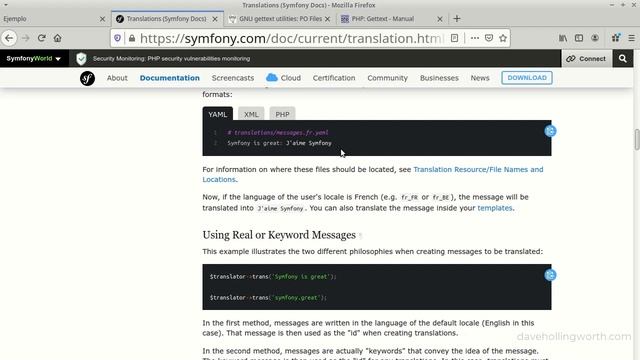Save page to Pocket
Image resolution: width=640 pixels, height=360 pixels.
point(489,38)
